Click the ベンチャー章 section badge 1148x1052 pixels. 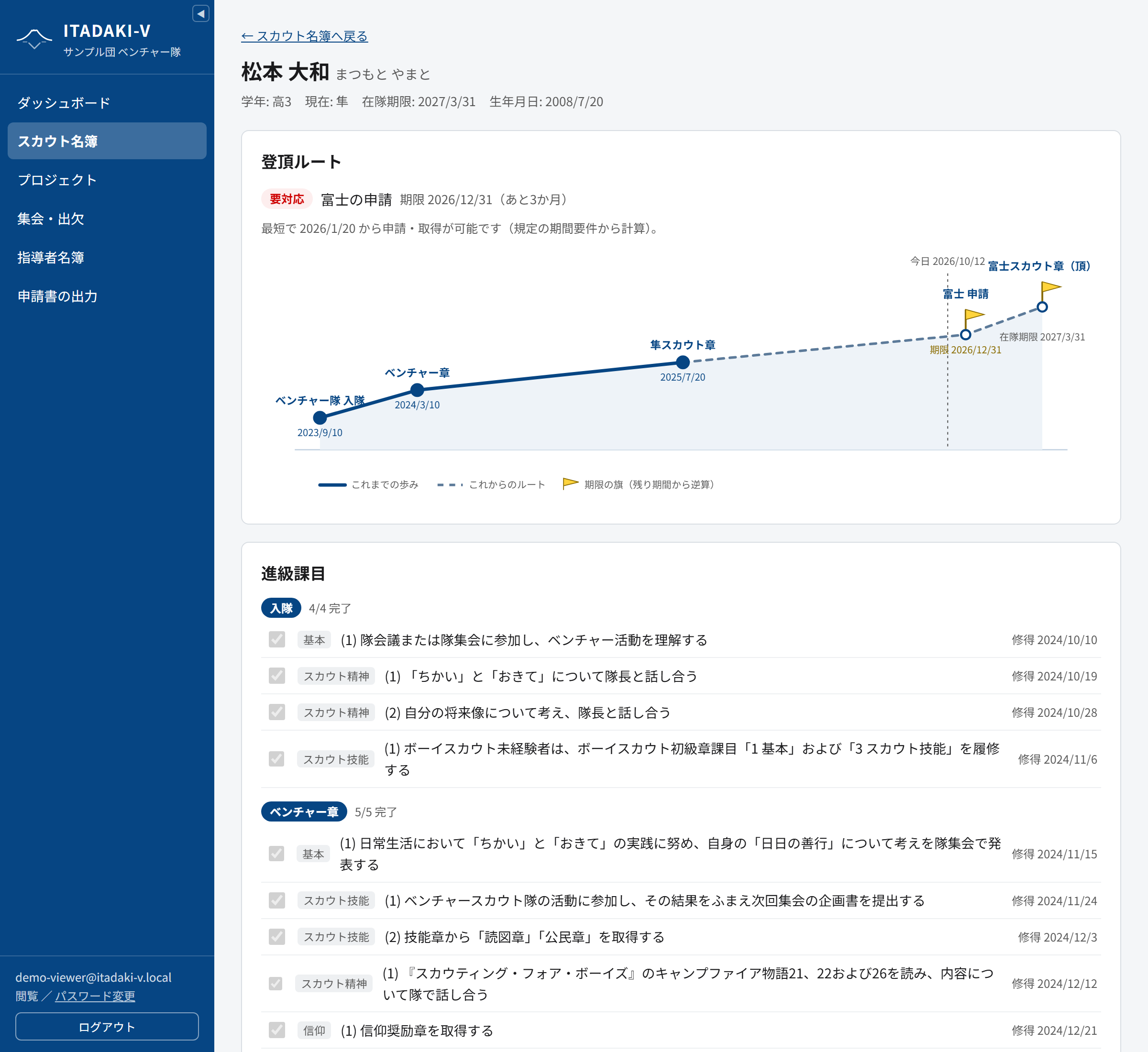coord(304,812)
